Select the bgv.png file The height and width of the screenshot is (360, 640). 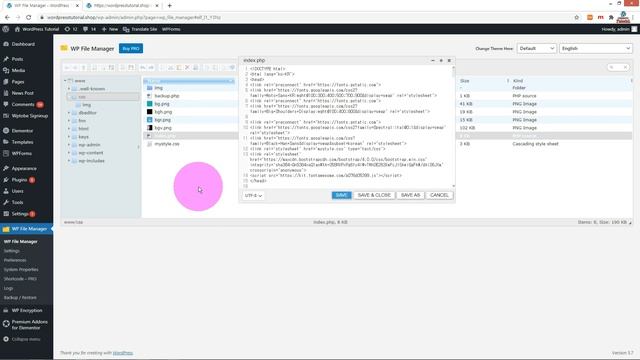(x=163, y=128)
